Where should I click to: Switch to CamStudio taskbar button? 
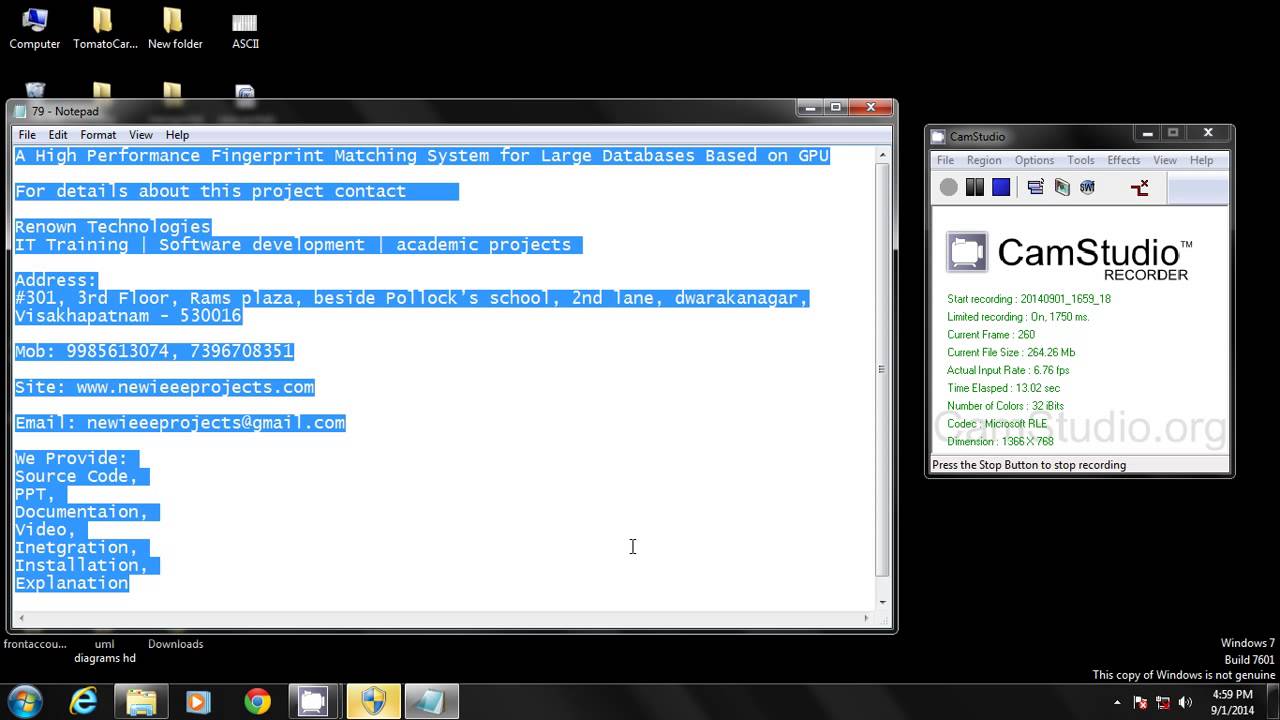coord(315,702)
